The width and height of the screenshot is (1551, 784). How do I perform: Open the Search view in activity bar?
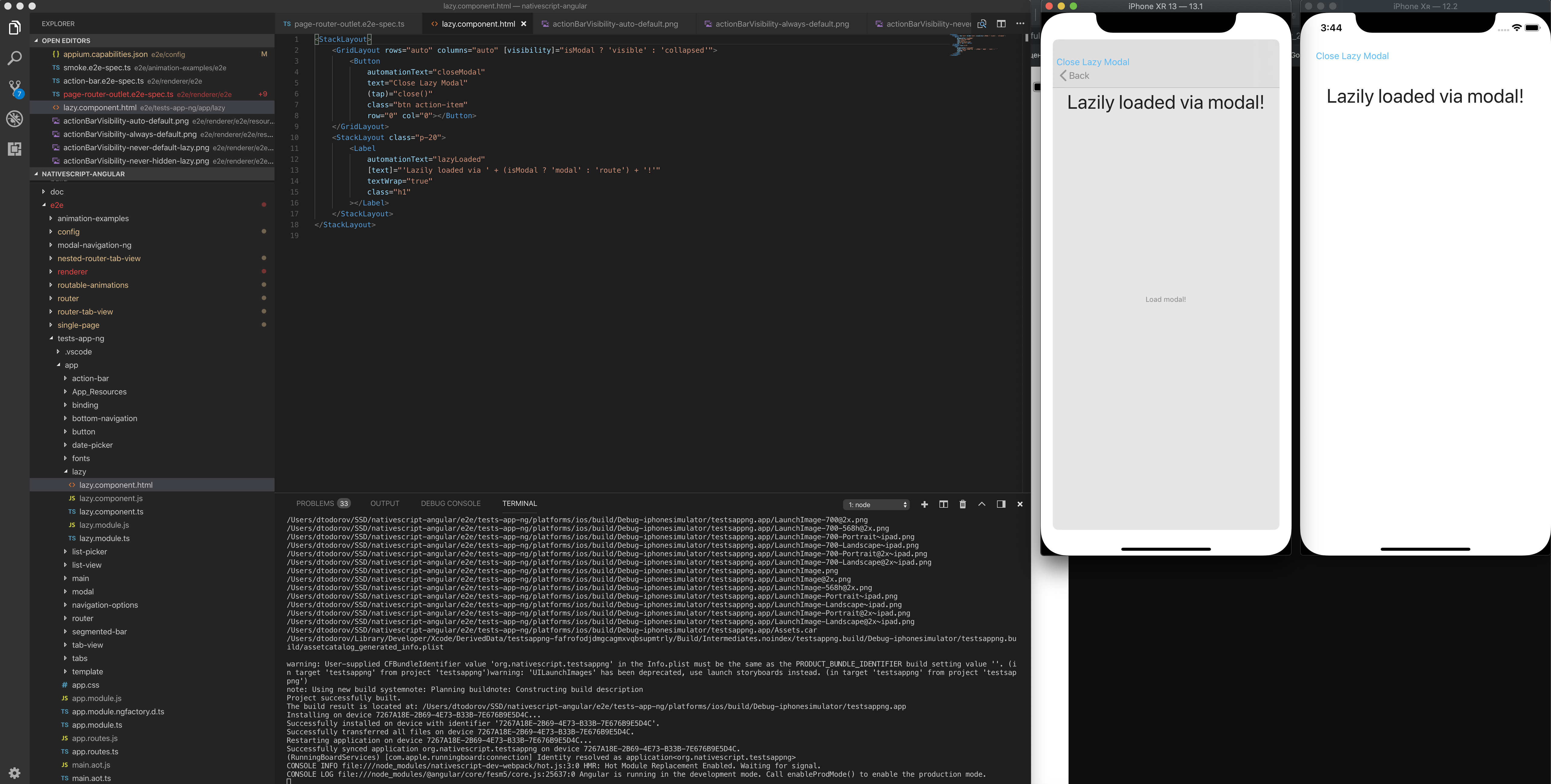point(15,58)
